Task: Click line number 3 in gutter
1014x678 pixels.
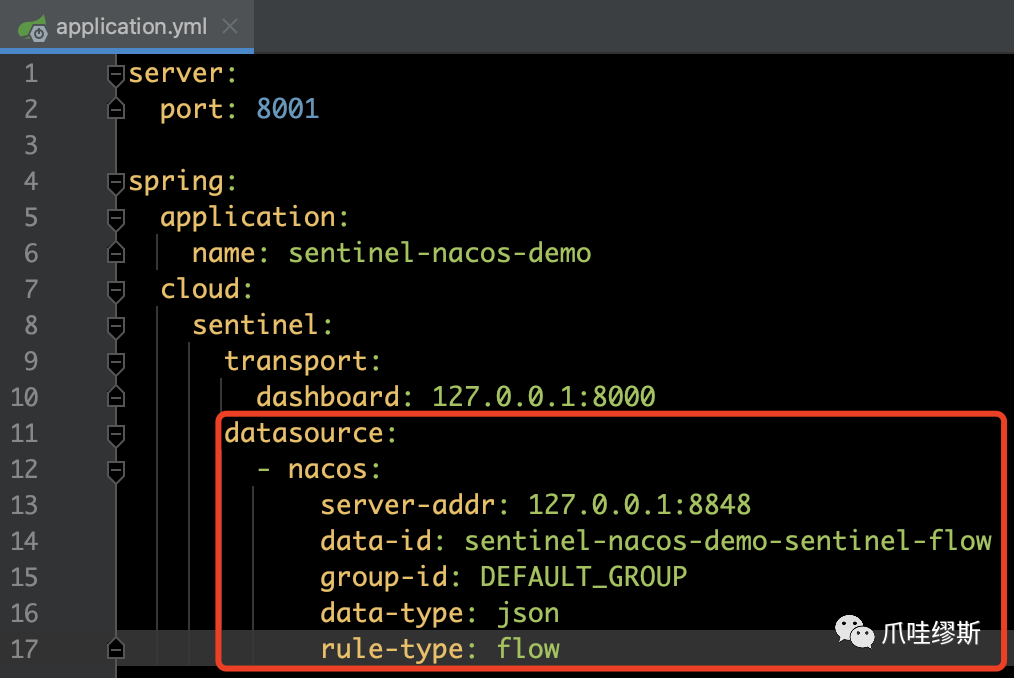Action: point(31,146)
